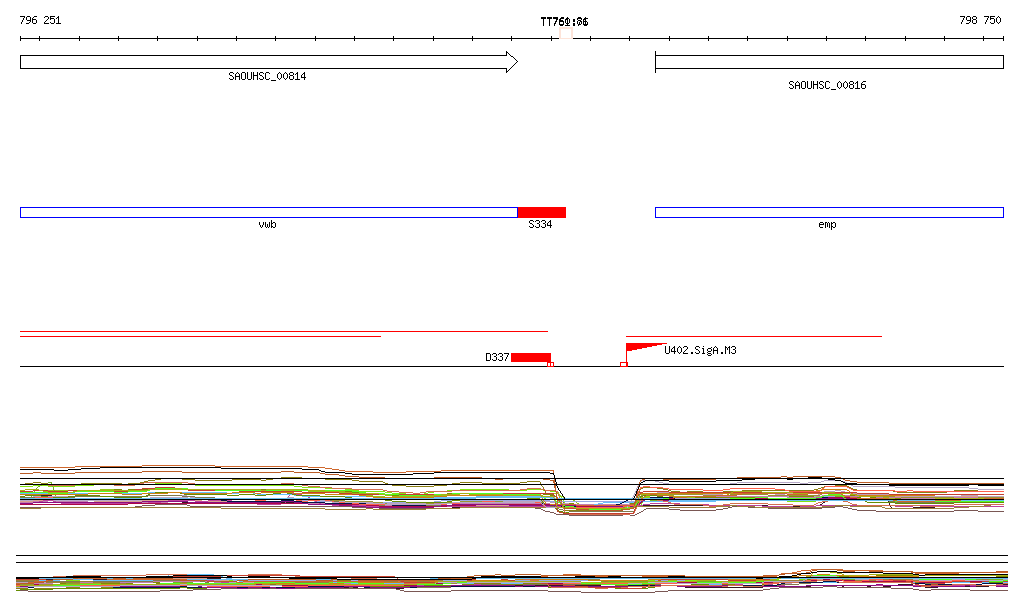Click the 798 750 end coordinate
The width and height of the screenshot is (1024, 611).
pos(980,20)
